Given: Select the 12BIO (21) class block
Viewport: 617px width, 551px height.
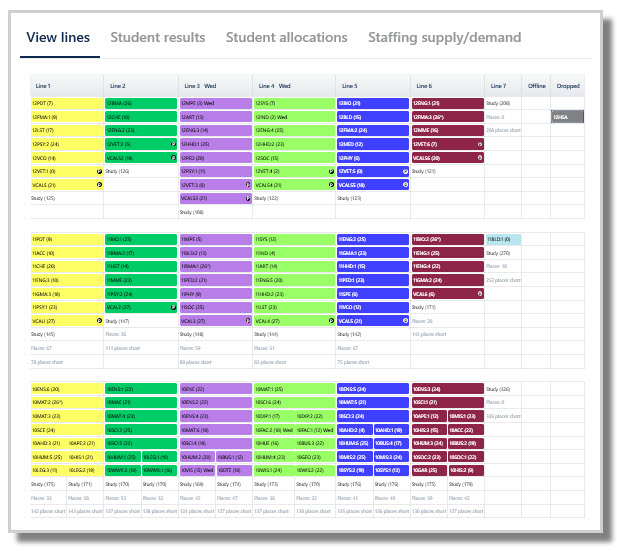Looking at the screenshot, I should 373,103.
